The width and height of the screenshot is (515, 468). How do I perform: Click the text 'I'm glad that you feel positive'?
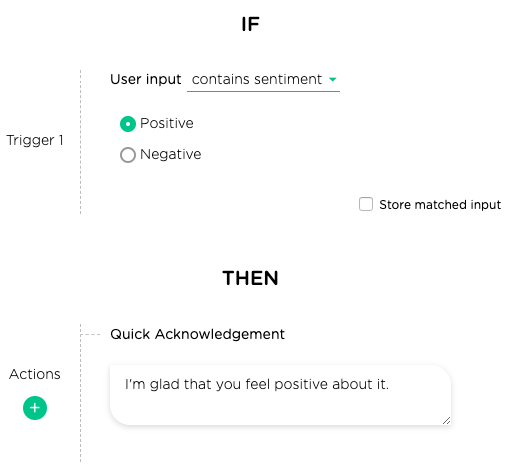[x=226, y=384]
